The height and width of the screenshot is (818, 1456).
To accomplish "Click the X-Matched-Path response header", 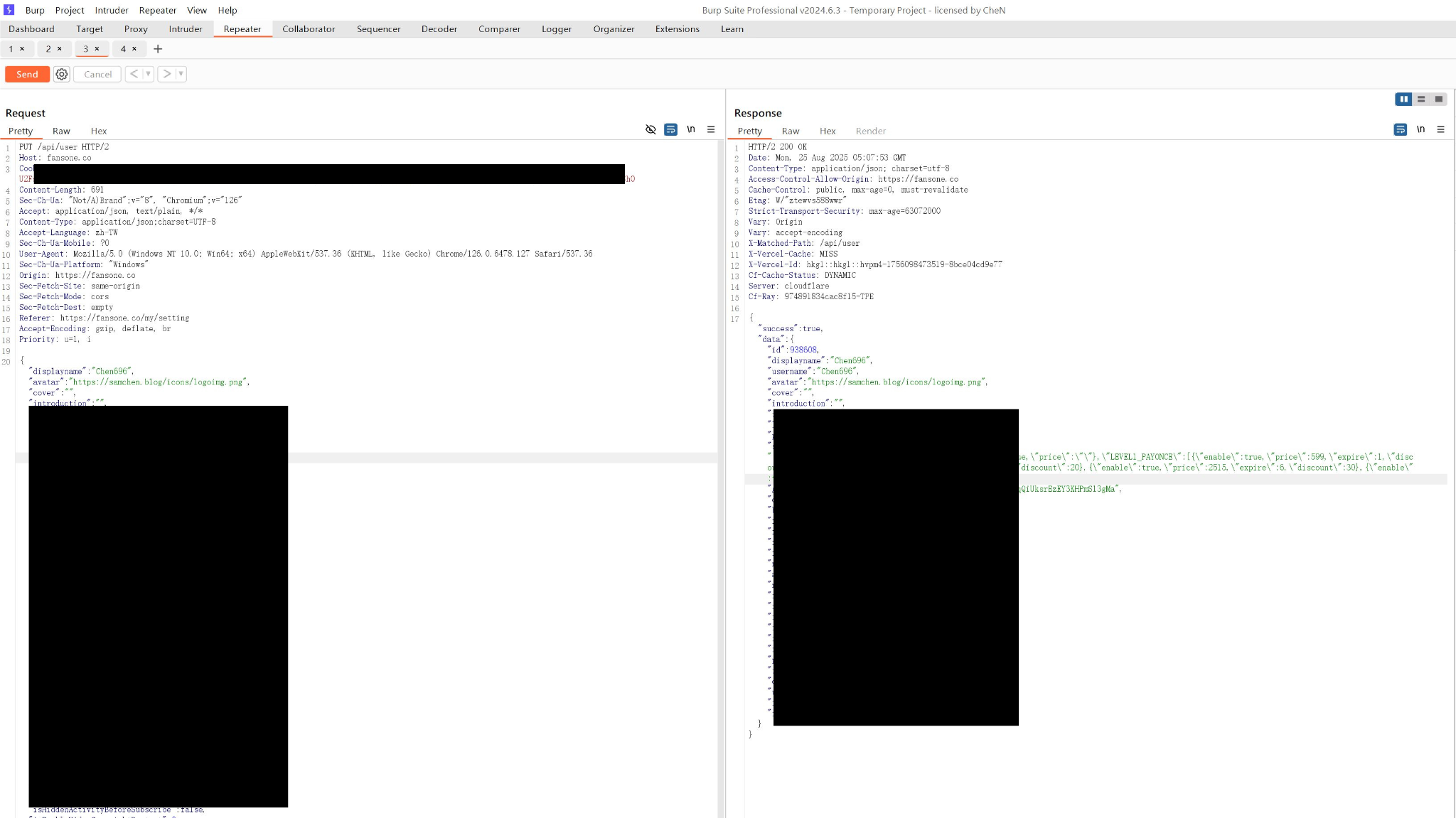I will coord(803,243).
